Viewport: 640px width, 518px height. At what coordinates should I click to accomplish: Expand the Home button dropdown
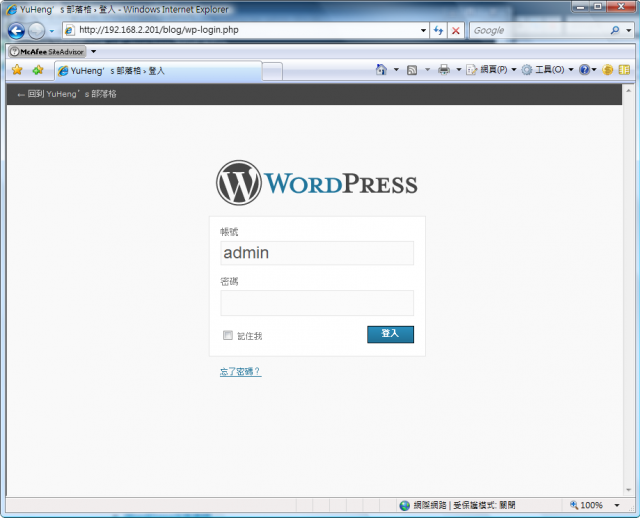click(396, 70)
